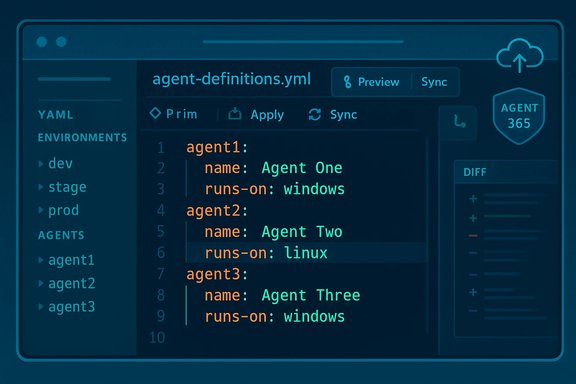
Task: Select the stage tree item label
Action: tap(68, 187)
